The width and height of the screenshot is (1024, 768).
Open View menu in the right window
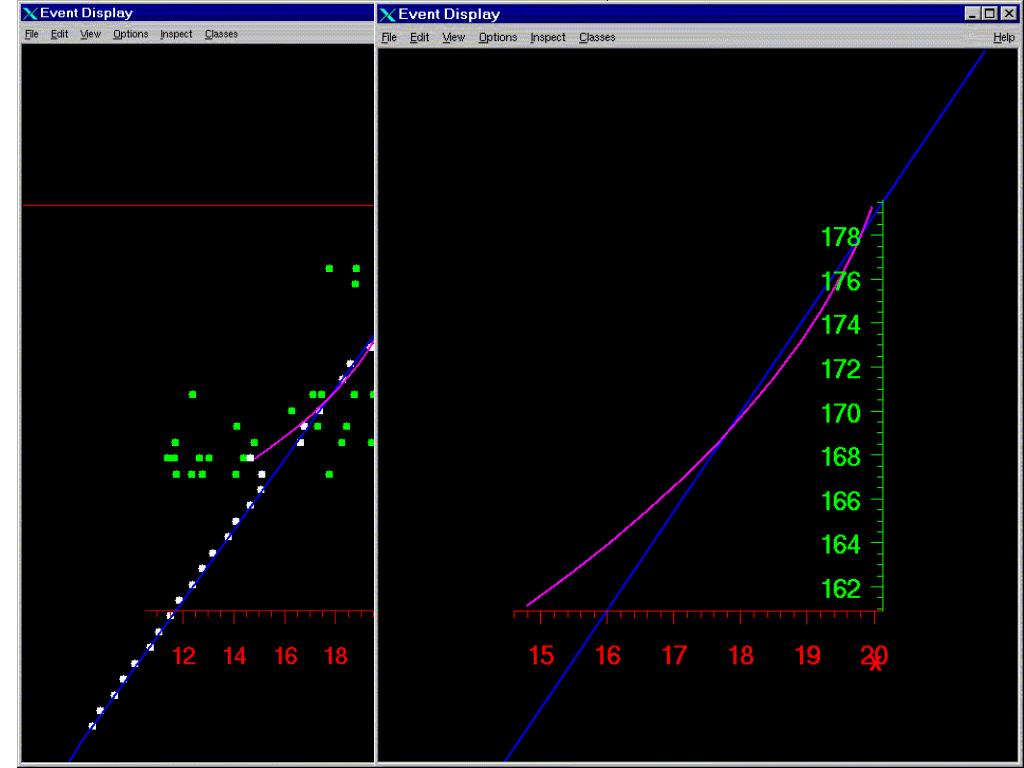[x=453, y=38]
